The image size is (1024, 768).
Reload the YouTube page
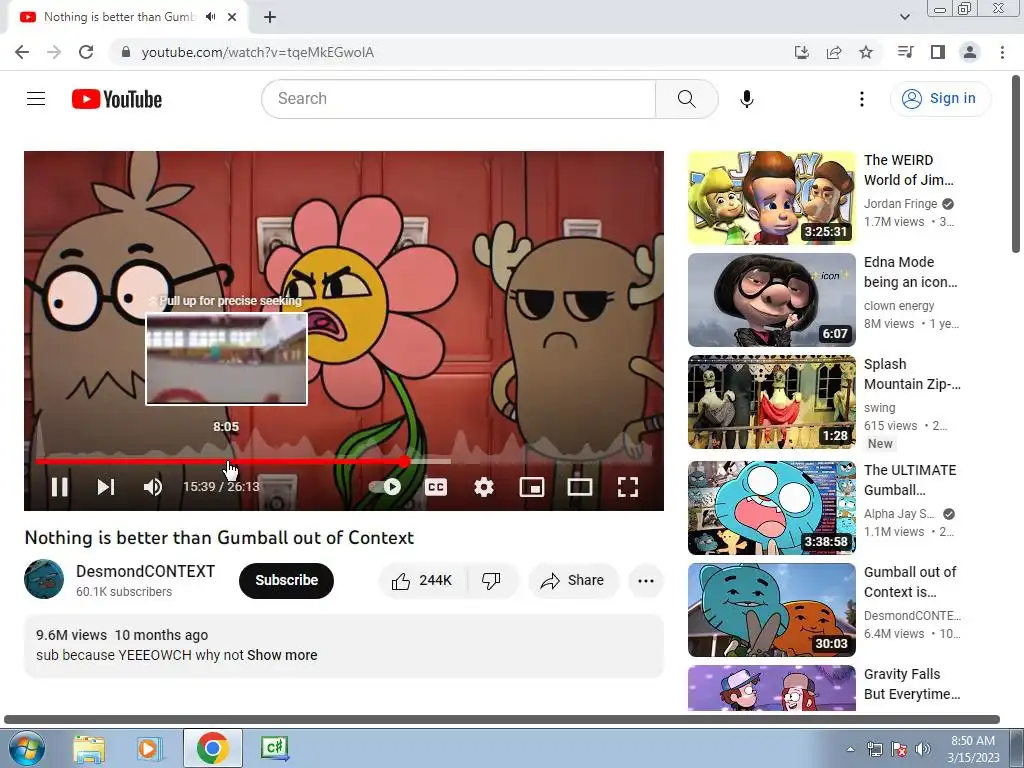86,52
